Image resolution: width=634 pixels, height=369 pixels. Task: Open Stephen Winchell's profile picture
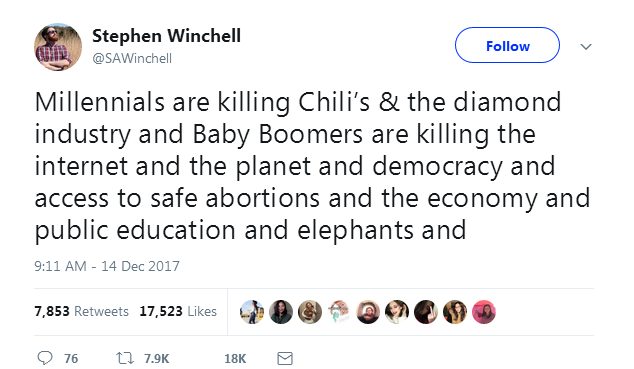pyautogui.click(x=58, y=47)
